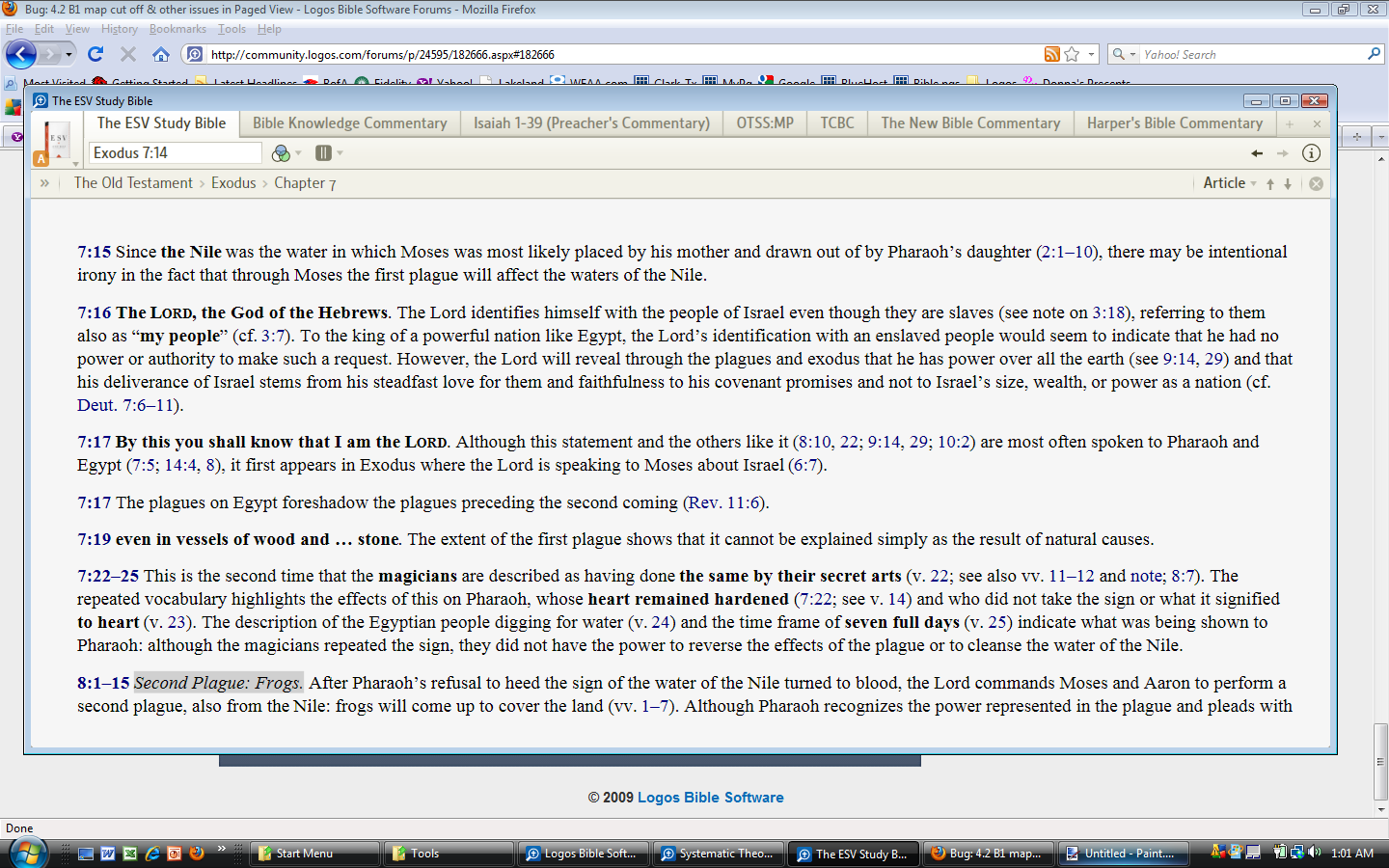Open the Firefox Help menu

[269, 29]
